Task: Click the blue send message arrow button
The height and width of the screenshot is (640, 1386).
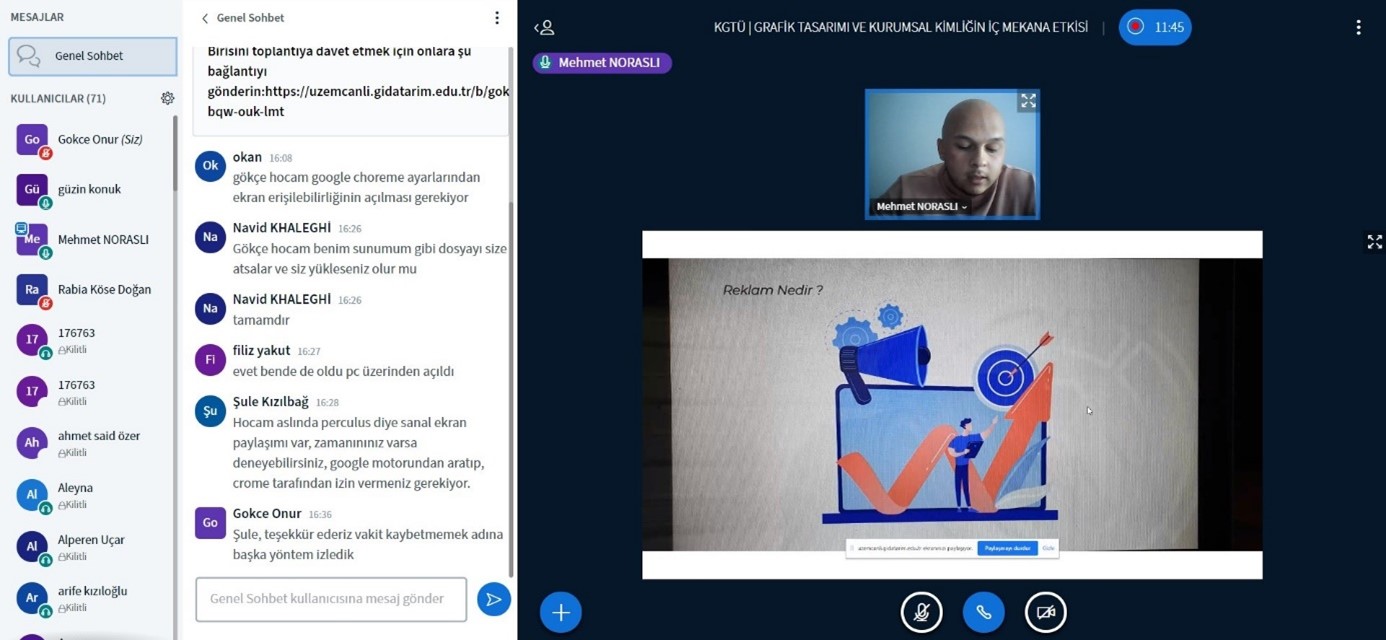Action: [x=493, y=599]
